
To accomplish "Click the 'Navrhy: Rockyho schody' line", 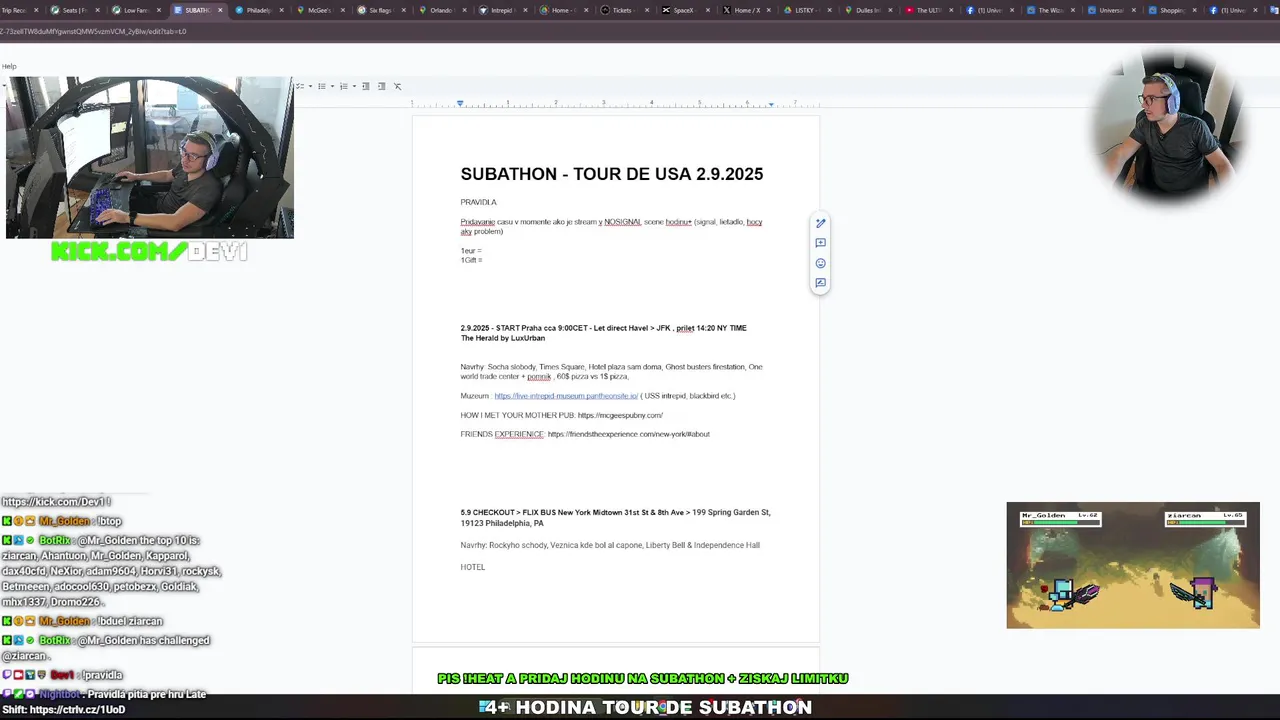I will click(x=610, y=545).
